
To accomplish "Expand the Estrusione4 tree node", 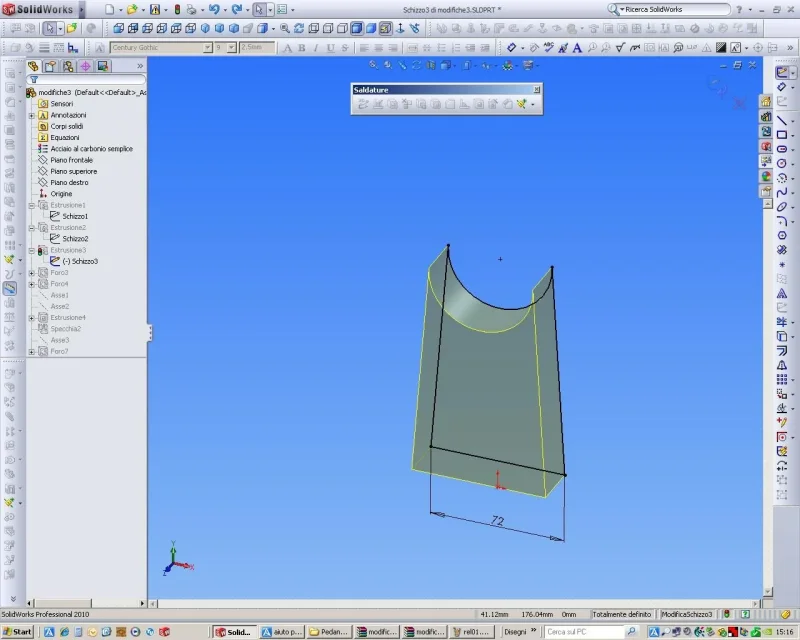I will 32,317.
